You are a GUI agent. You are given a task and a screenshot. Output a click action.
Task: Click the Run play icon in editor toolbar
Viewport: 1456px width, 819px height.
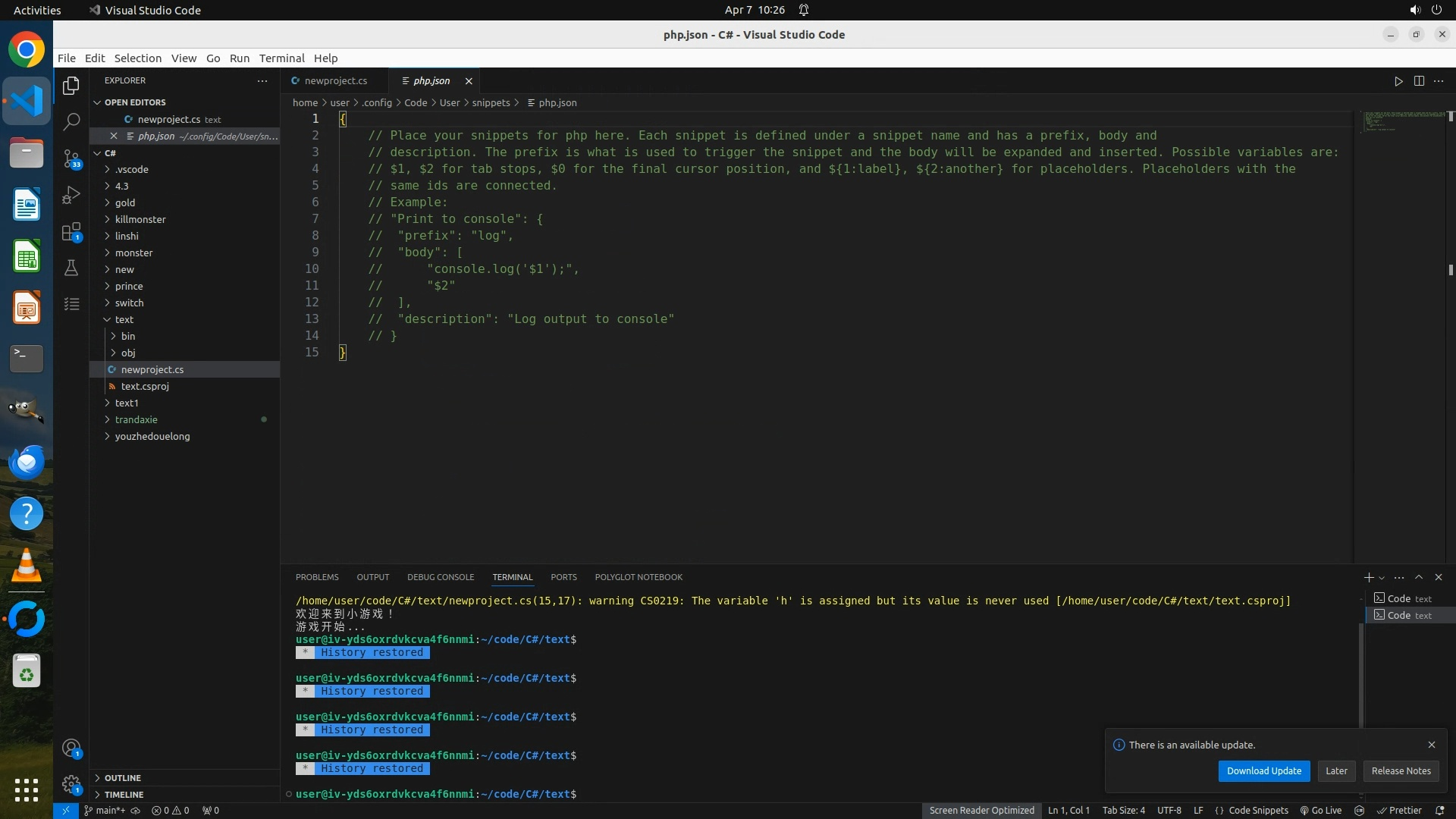(1398, 81)
